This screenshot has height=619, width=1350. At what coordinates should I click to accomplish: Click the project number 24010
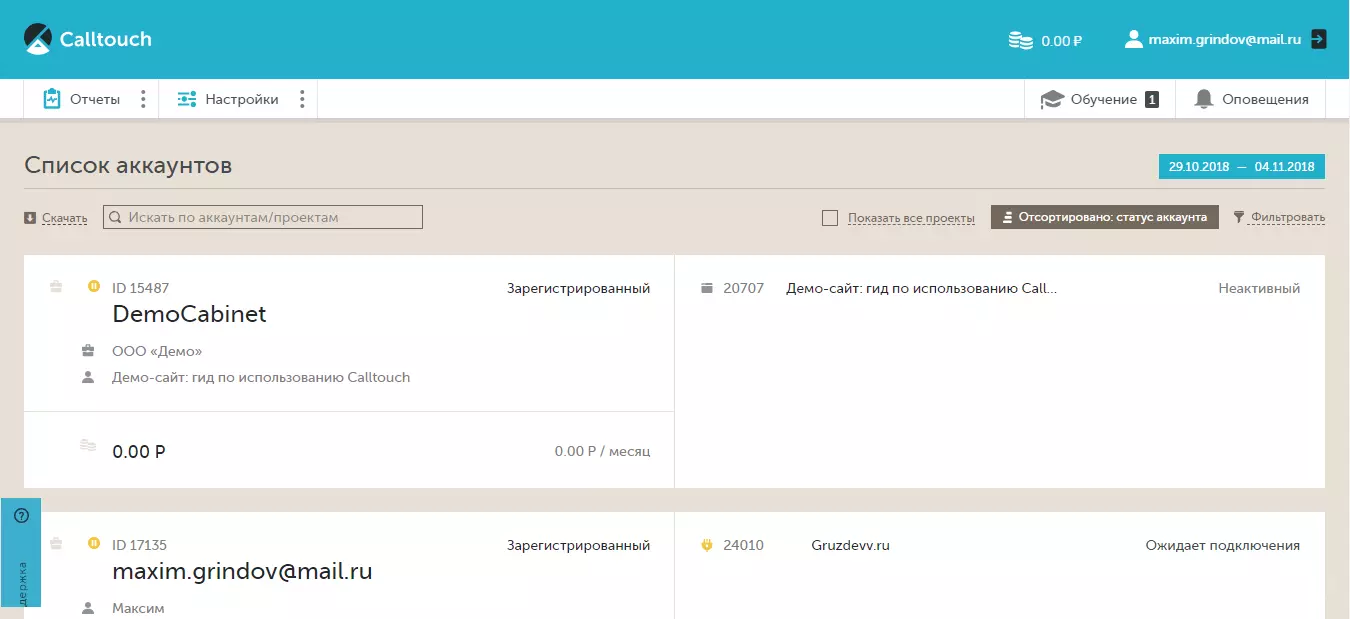743,545
